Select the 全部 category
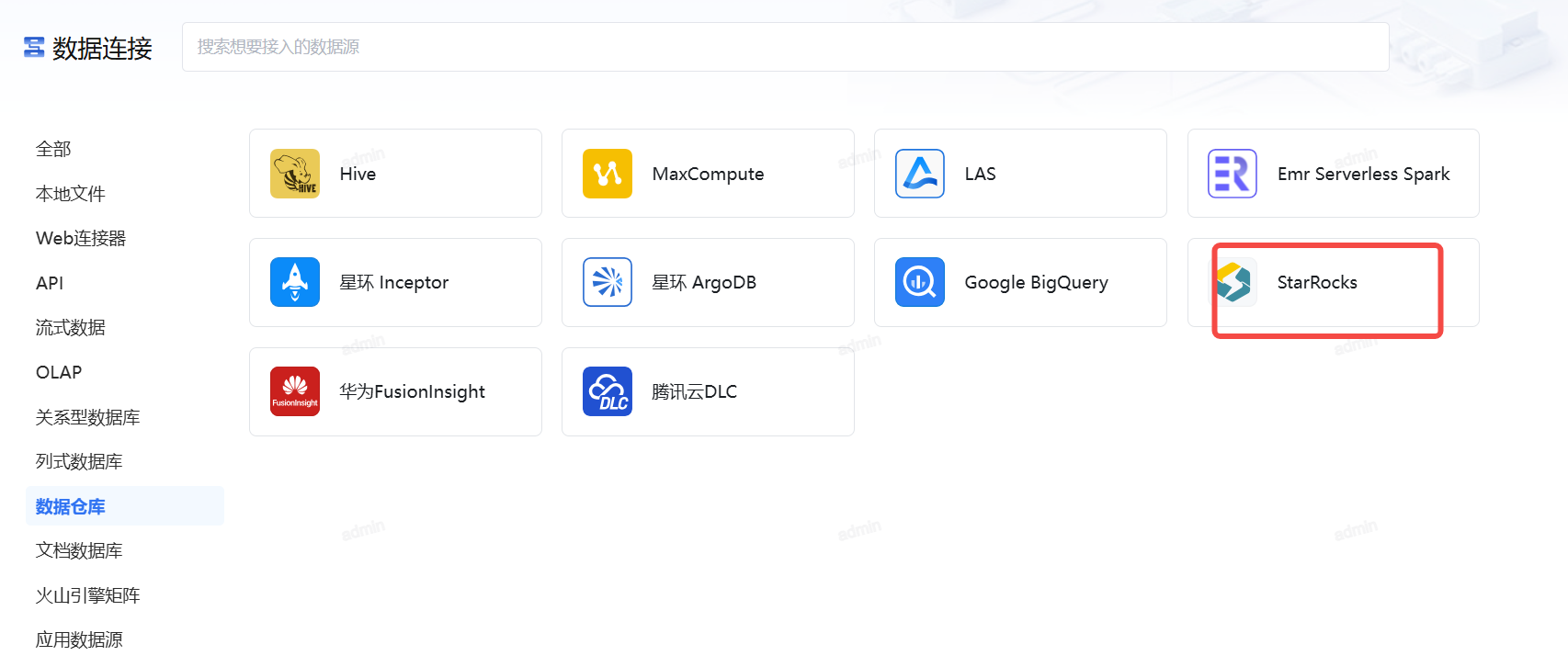The image size is (1568, 667). coord(53,149)
